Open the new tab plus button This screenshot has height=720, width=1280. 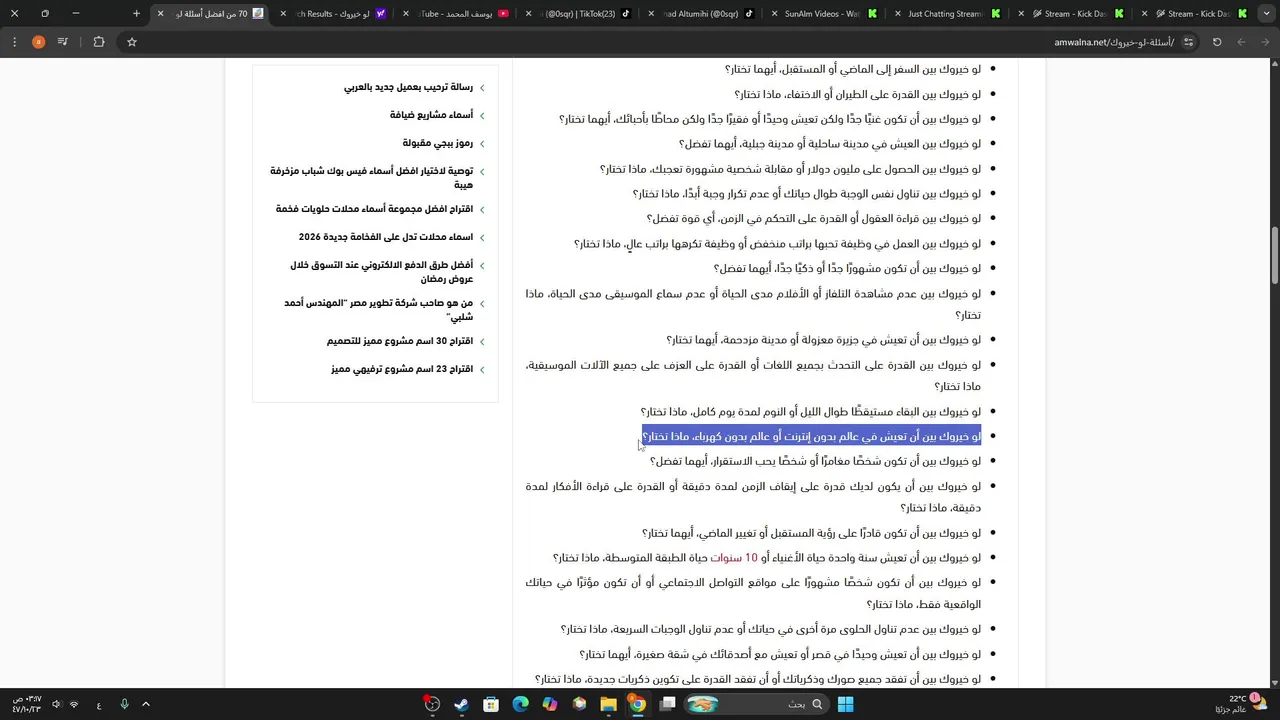[x=137, y=13]
